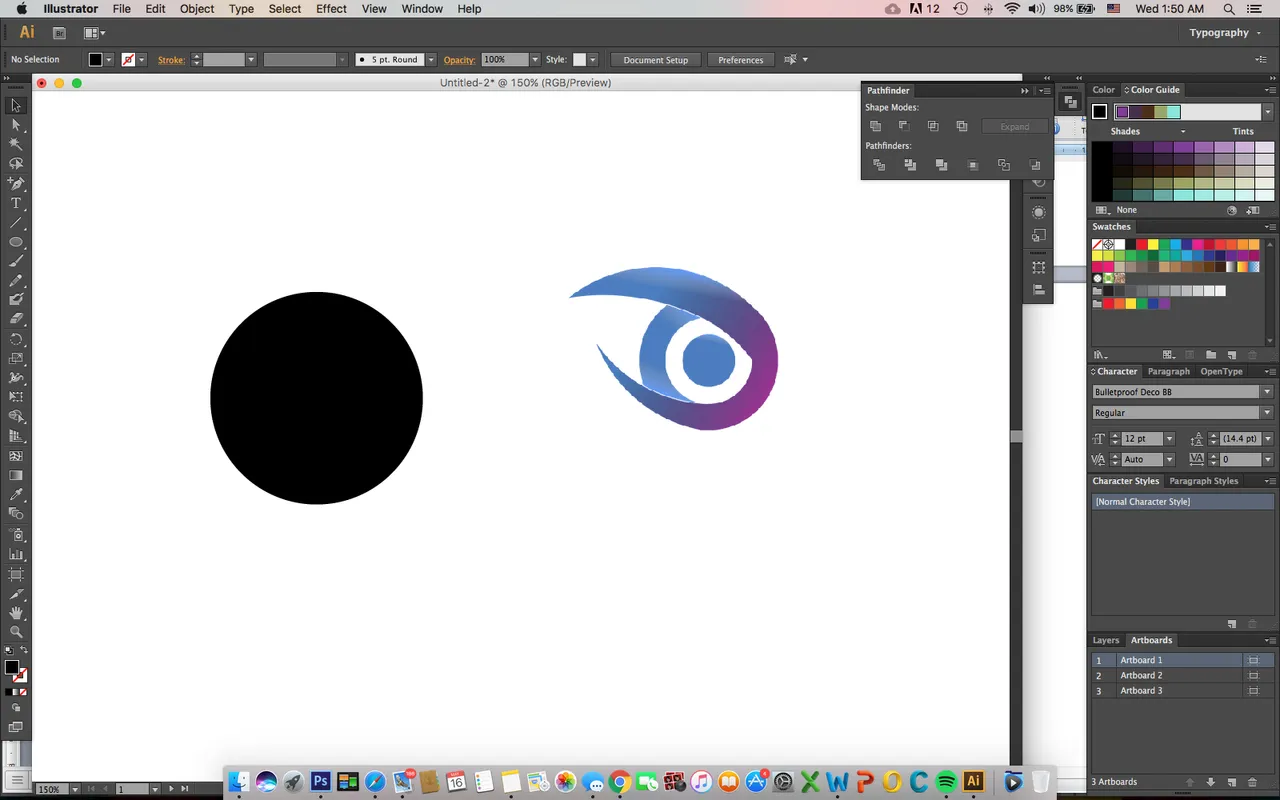Swap fill and stroke in toolbar
The width and height of the screenshot is (1280, 800).
(23, 651)
